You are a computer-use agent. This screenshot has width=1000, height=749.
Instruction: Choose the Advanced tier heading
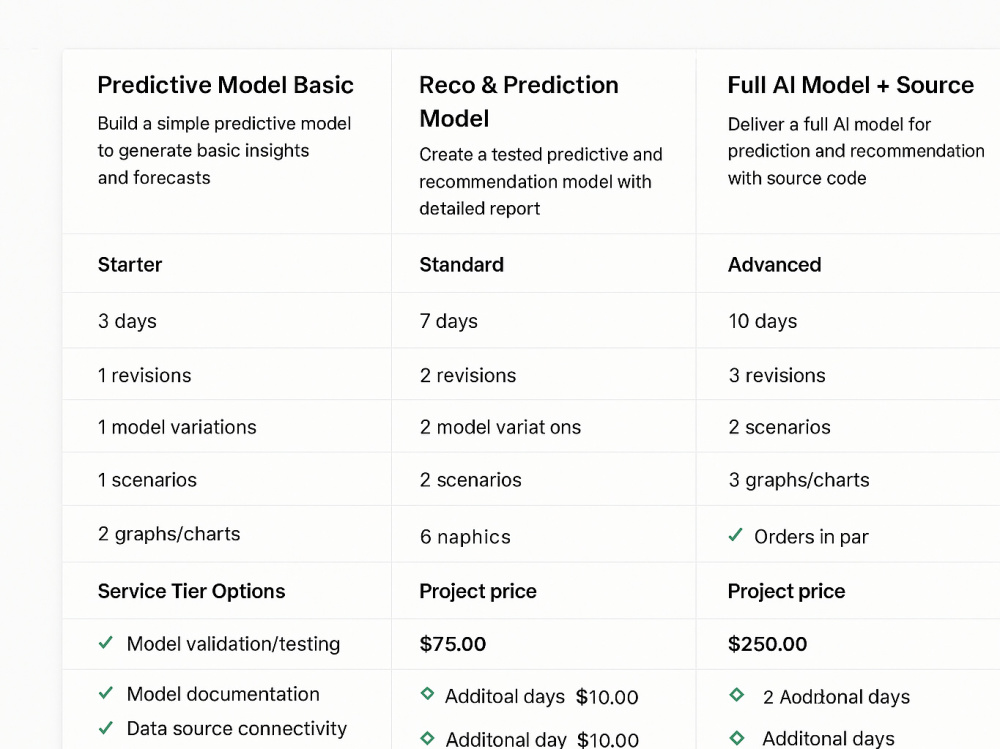tap(774, 264)
